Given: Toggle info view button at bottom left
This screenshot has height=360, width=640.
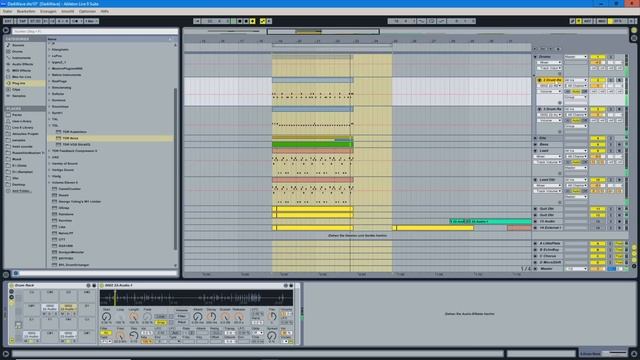Looking at the screenshot, I should [x=6, y=354].
